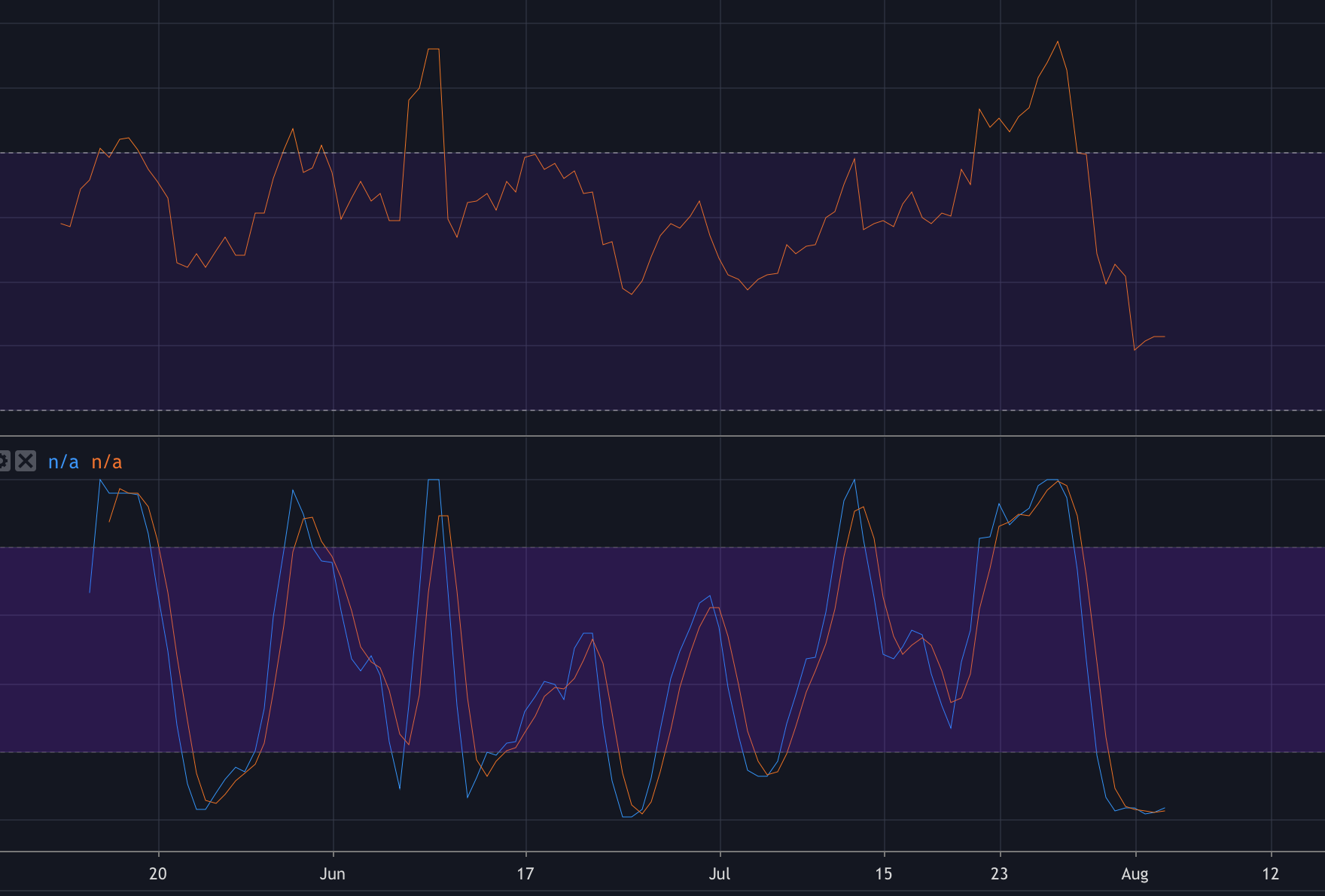1325x896 pixels.
Task: Select the 17 date label on axis
Action: point(525,873)
